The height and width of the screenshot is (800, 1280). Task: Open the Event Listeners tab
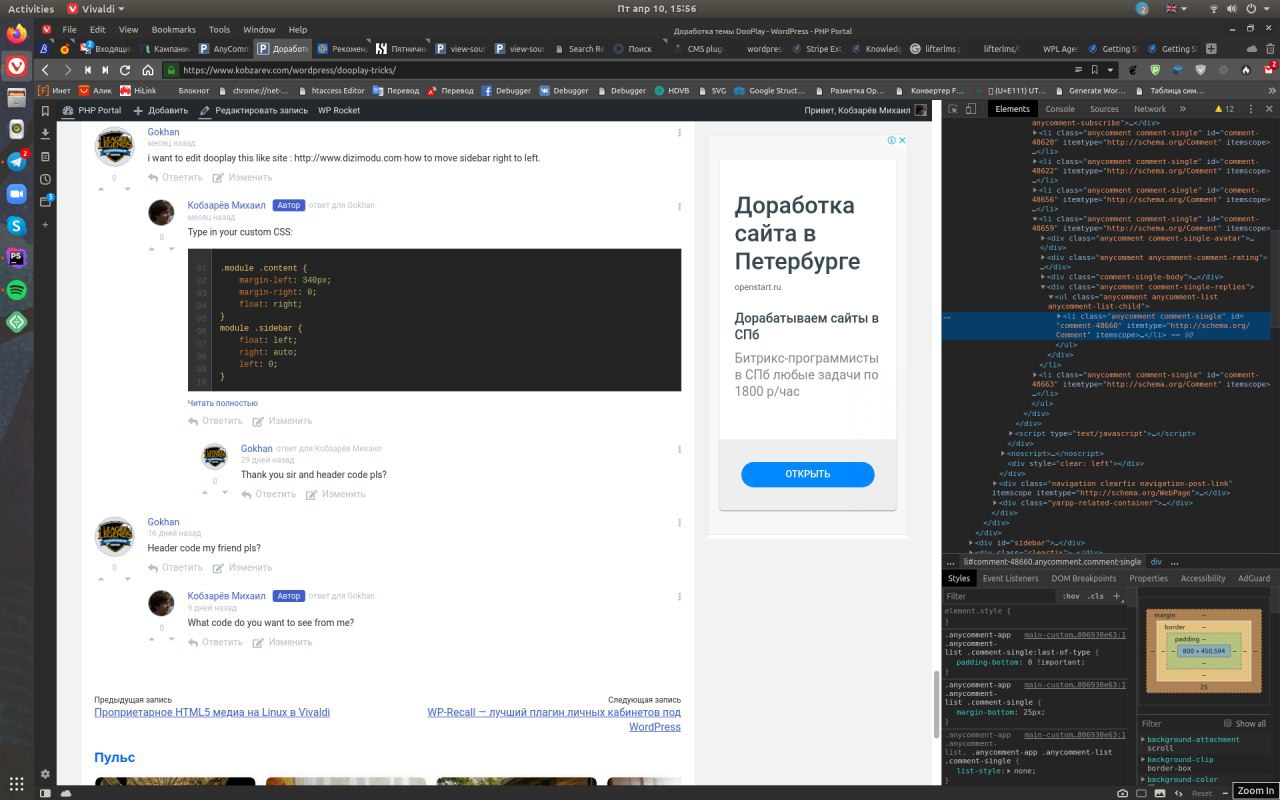(1010, 578)
